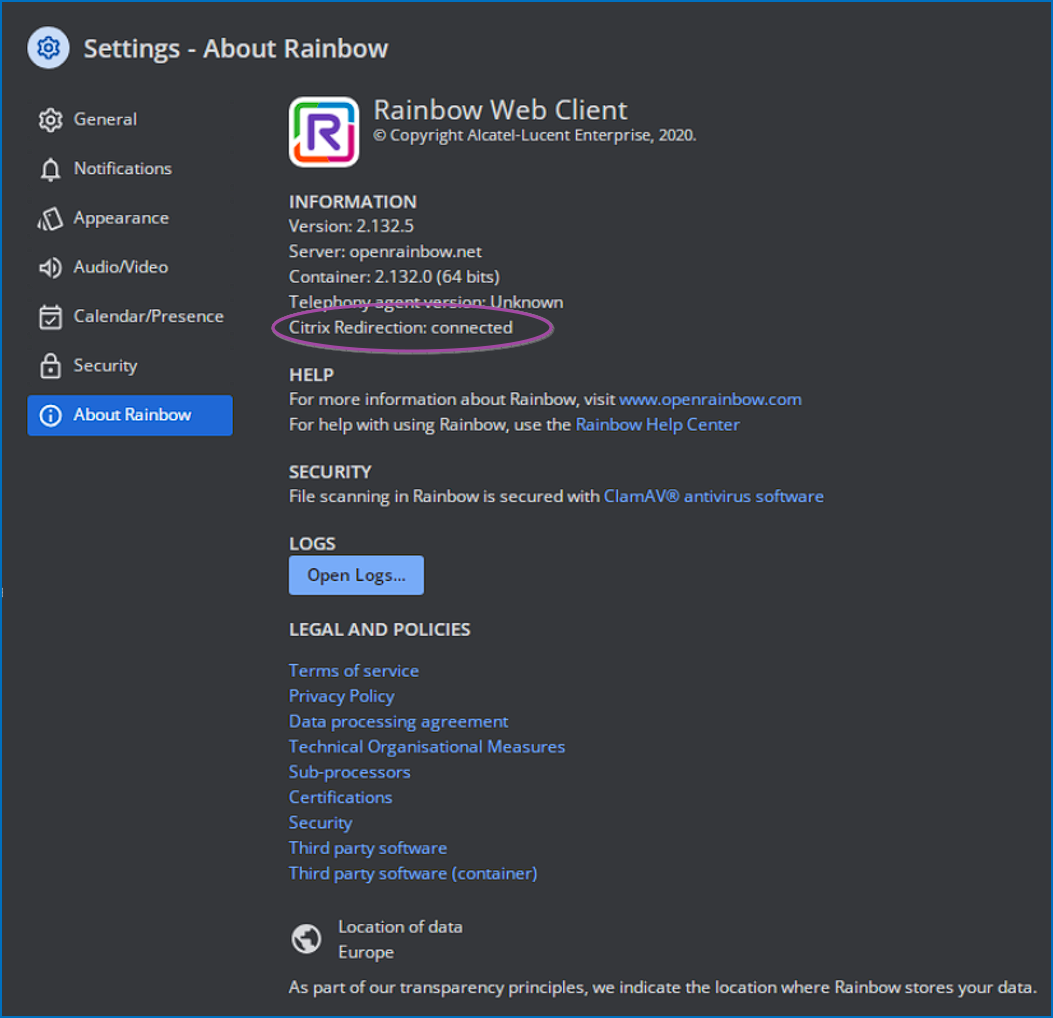The image size is (1053, 1018).
Task: Switch to Audio/Video settings
Action: 120,267
